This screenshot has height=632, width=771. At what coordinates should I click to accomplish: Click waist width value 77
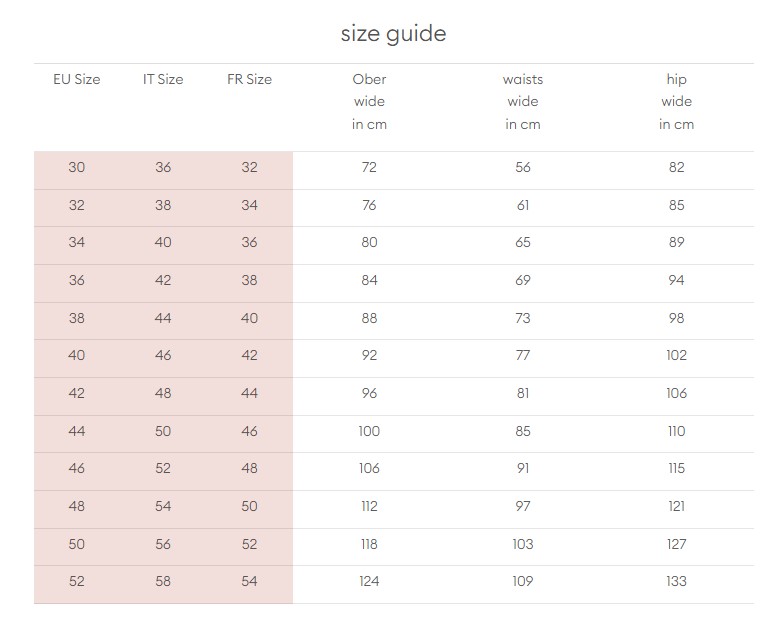(523, 355)
